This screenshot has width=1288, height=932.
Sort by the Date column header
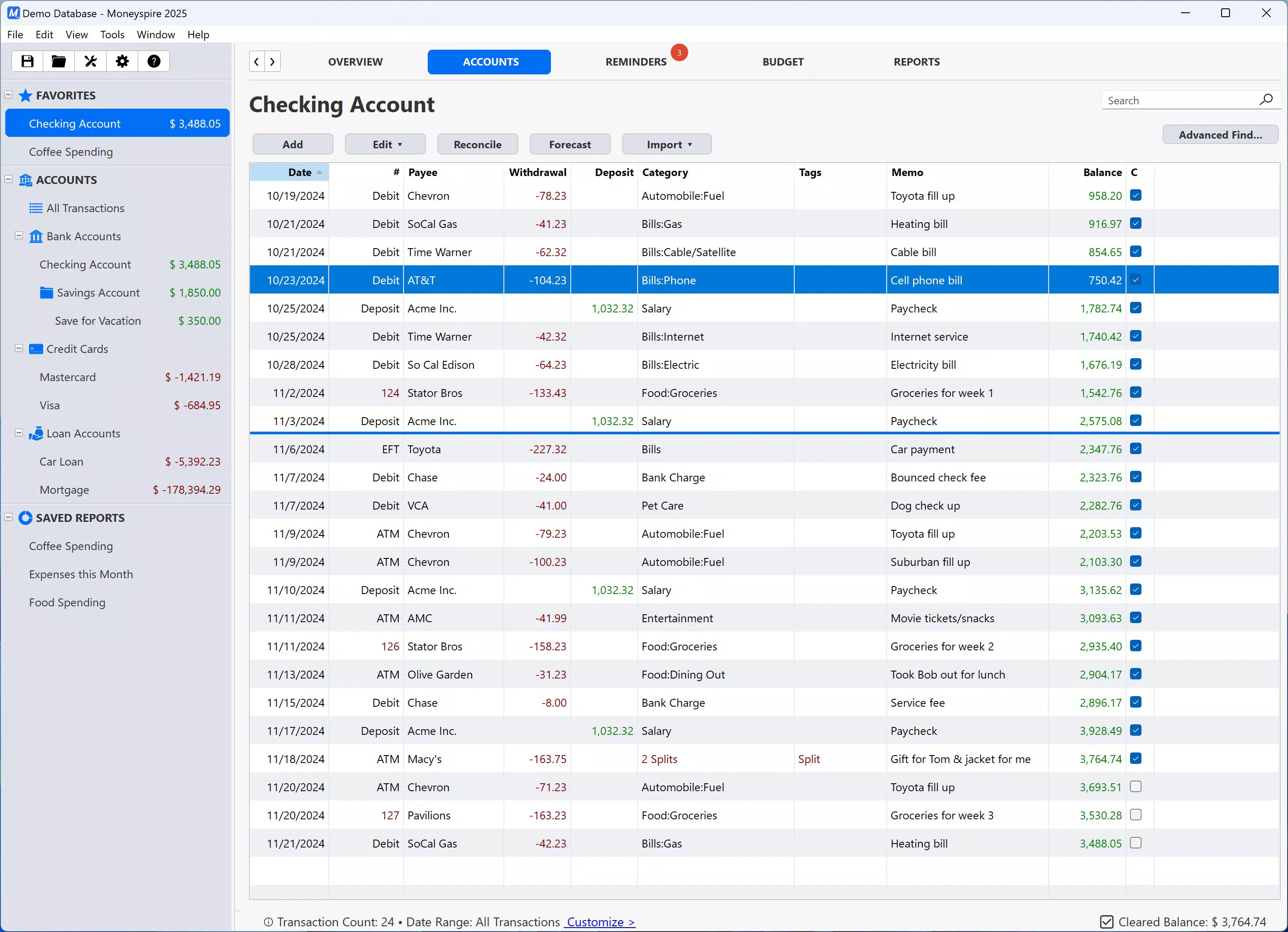click(289, 172)
